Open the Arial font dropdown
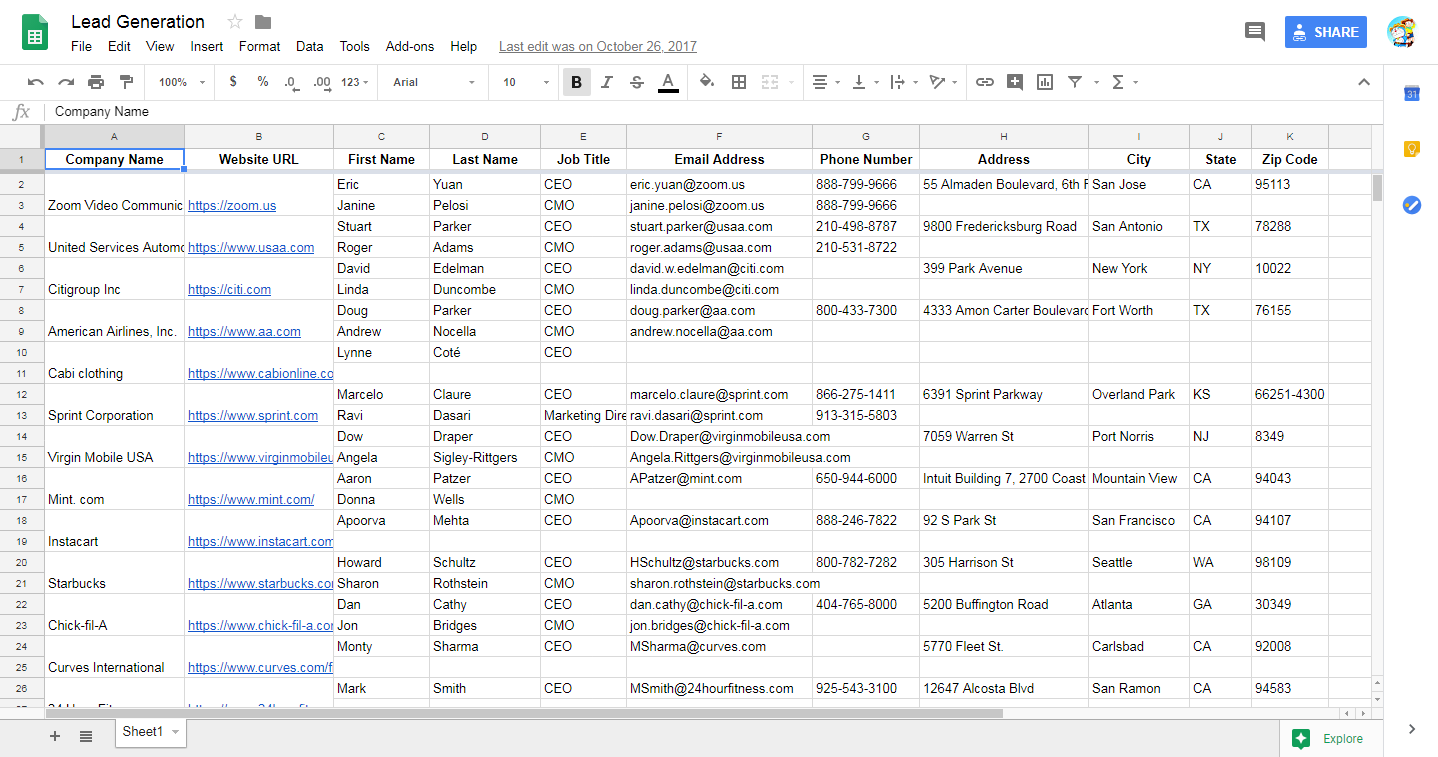 point(434,82)
